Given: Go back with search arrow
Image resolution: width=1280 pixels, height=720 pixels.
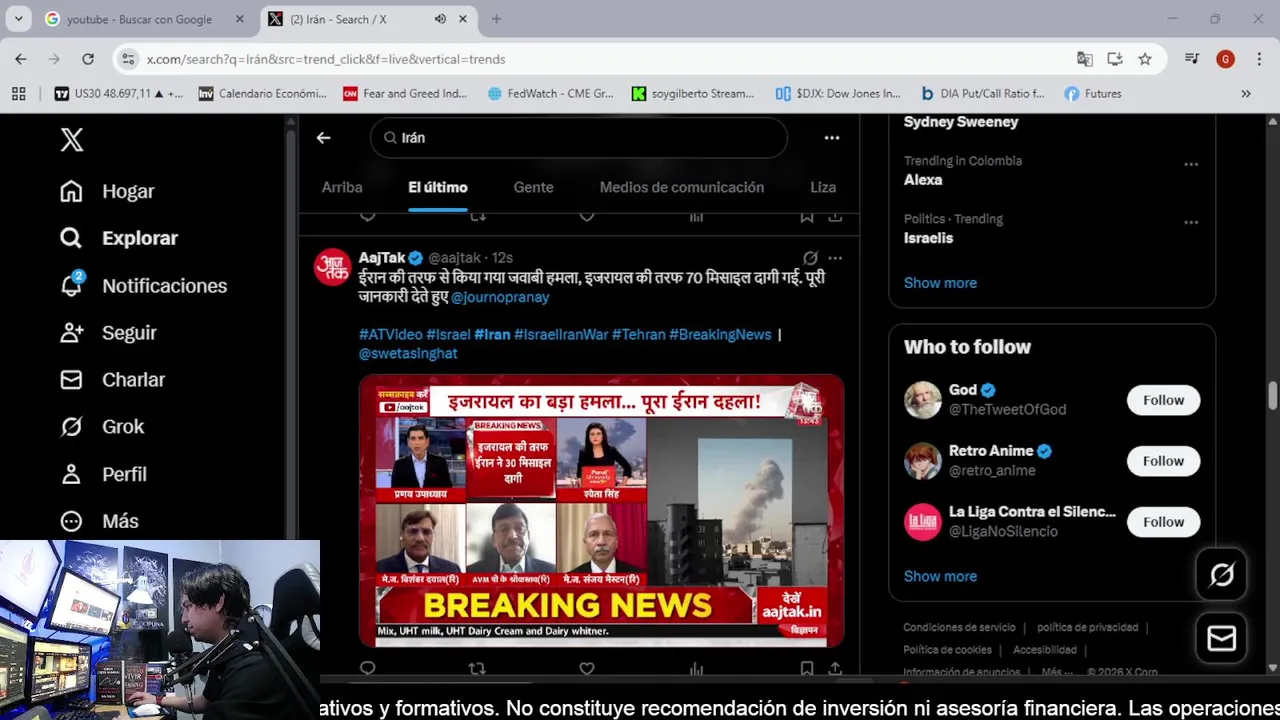Looking at the screenshot, I should (323, 138).
